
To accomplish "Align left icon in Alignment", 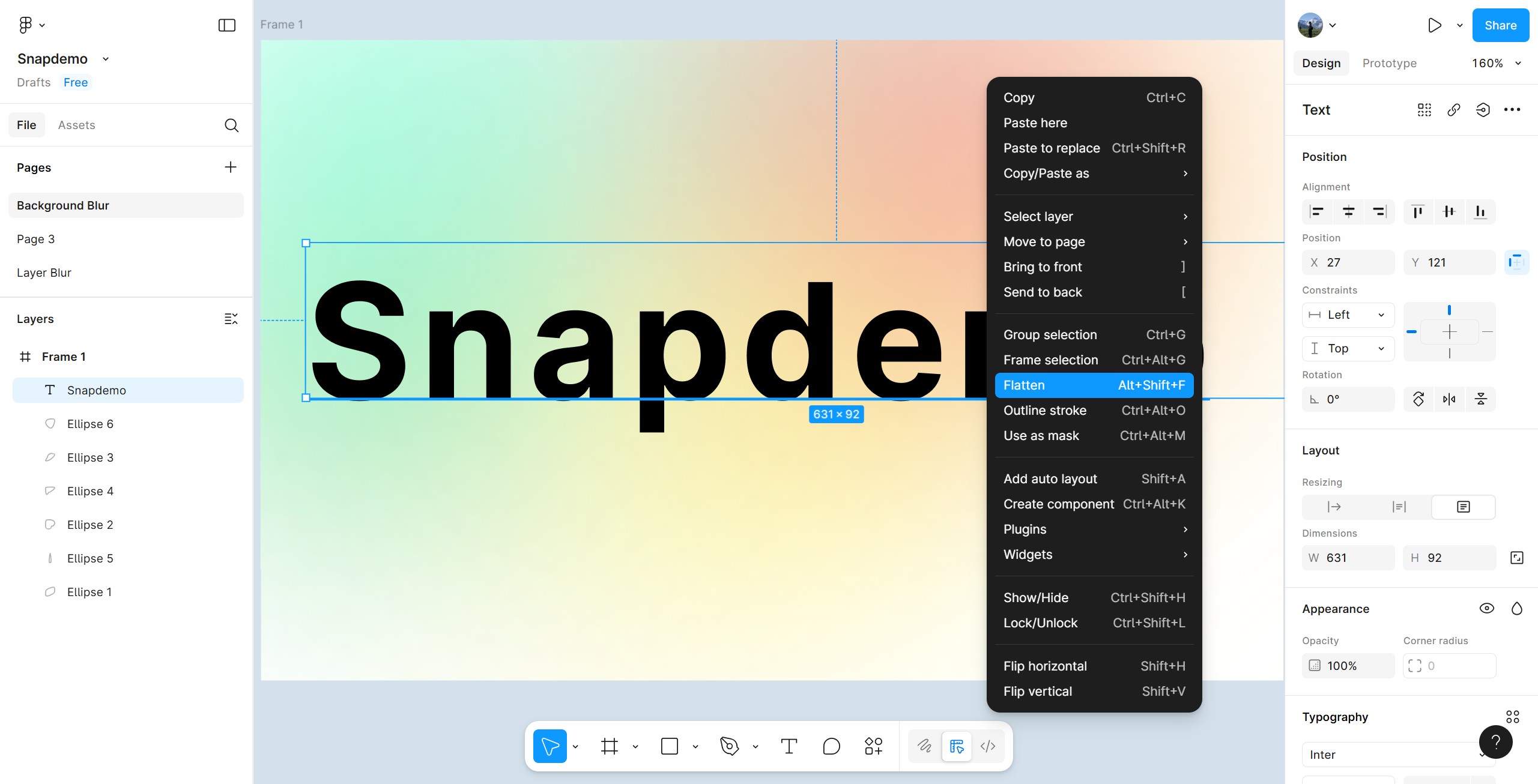I will 1317,211.
